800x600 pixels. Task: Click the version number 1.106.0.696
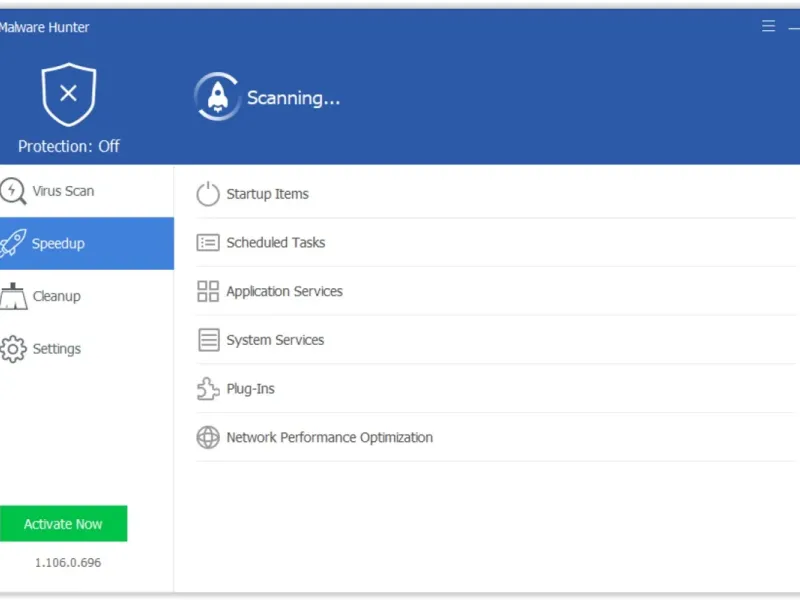coord(68,562)
